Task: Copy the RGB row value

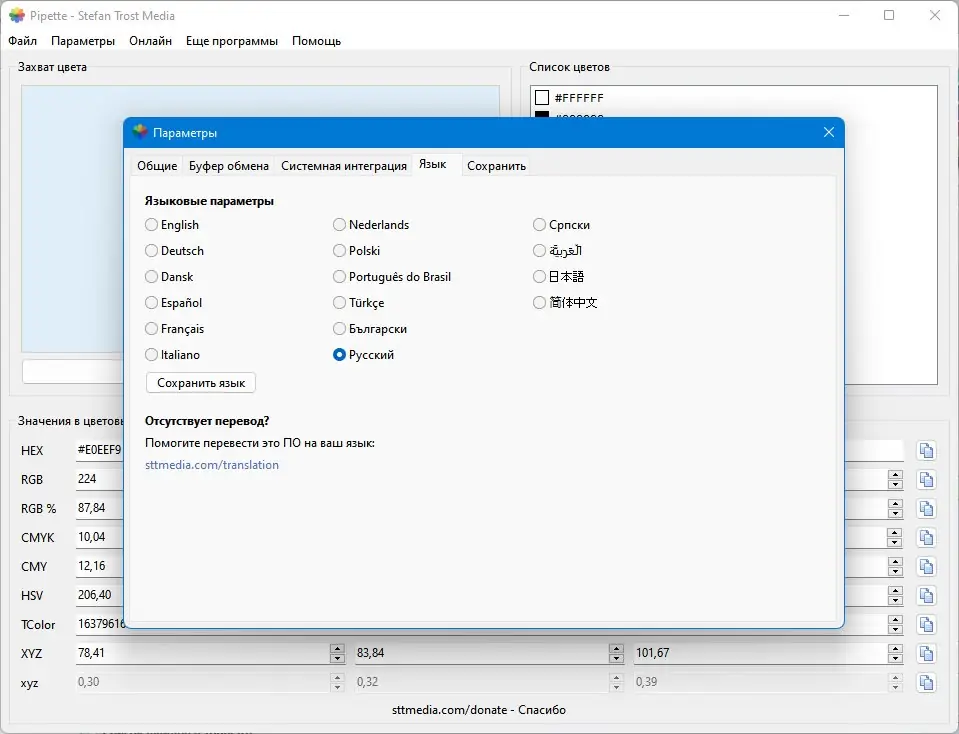Action: 927,480
